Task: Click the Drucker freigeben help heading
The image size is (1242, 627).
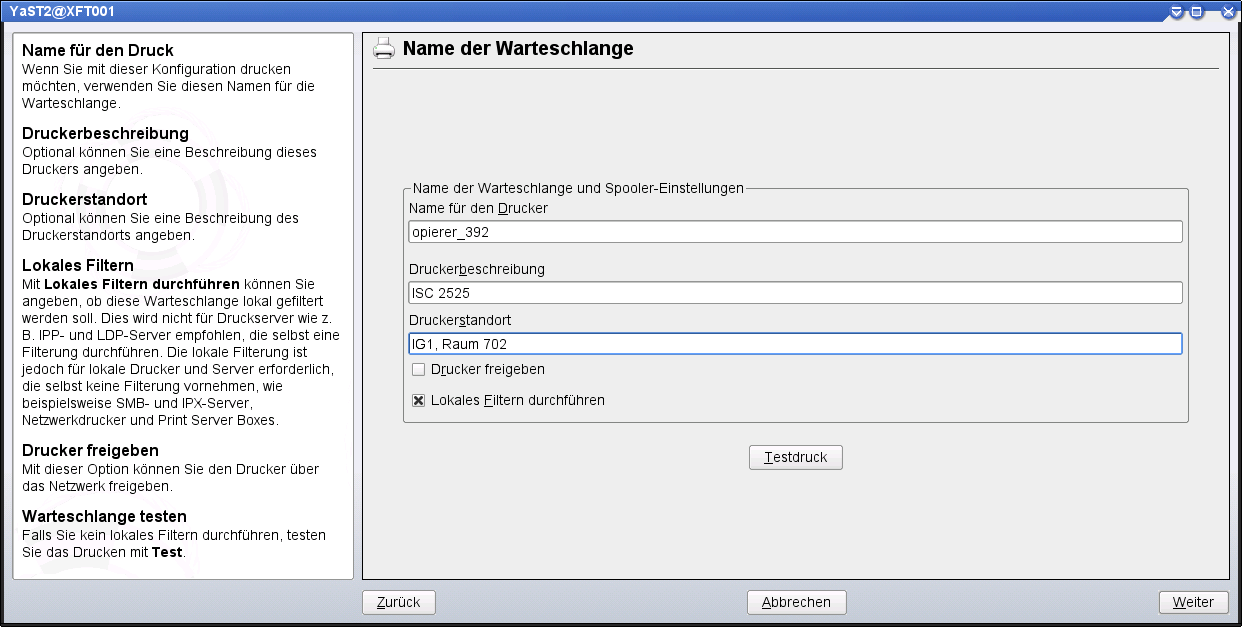Action: (90, 451)
